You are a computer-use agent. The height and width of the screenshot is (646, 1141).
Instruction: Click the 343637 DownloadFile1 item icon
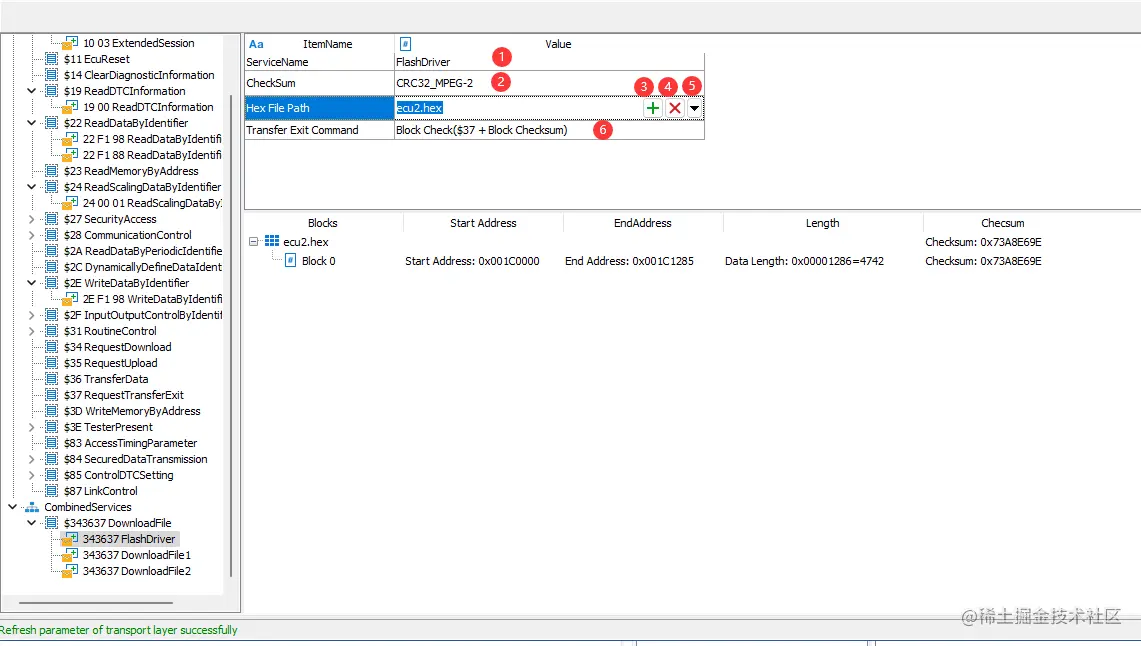(x=71, y=555)
